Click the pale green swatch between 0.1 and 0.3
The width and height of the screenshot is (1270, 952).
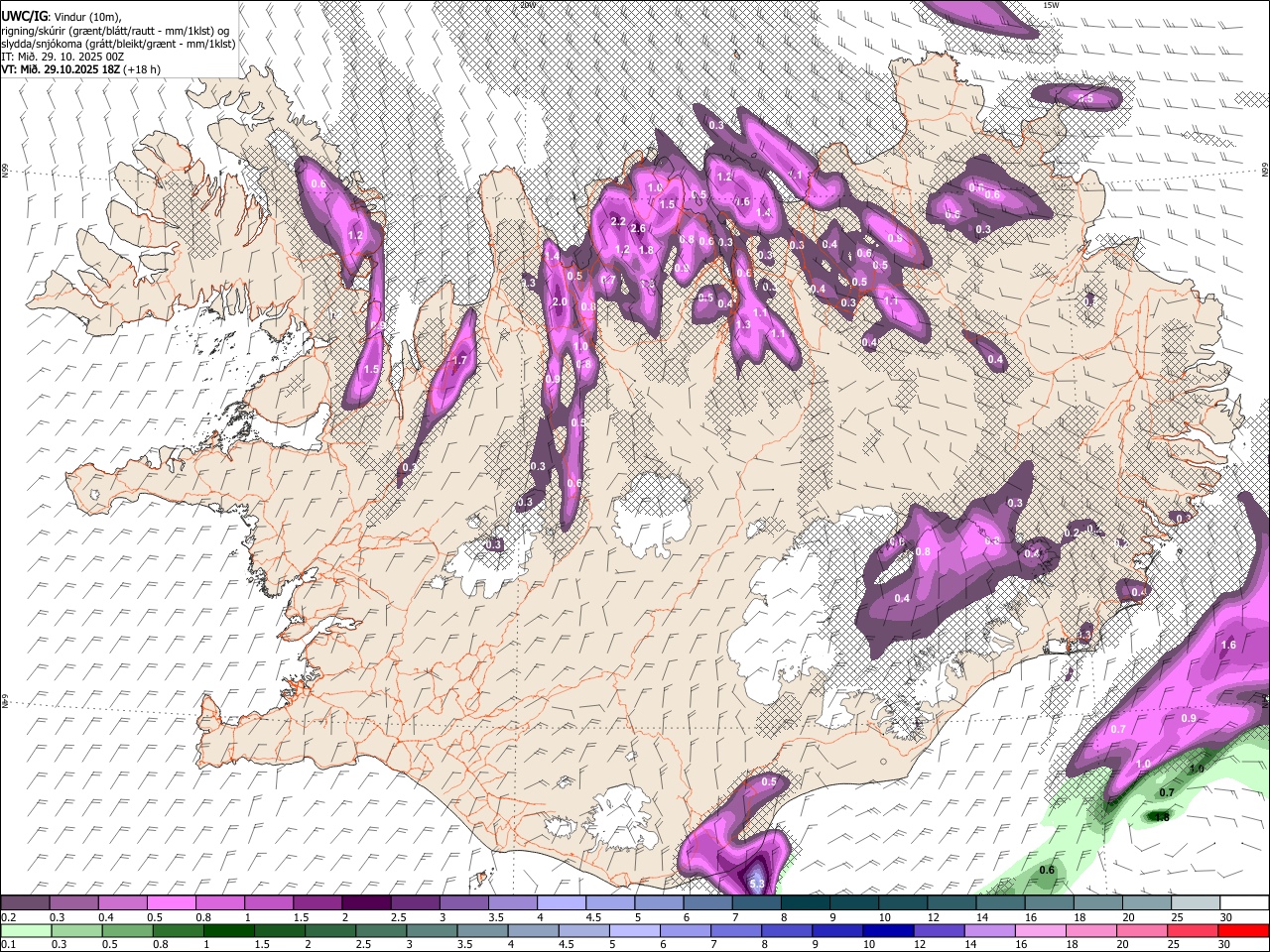pyautogui.click(x=25, y=930)
